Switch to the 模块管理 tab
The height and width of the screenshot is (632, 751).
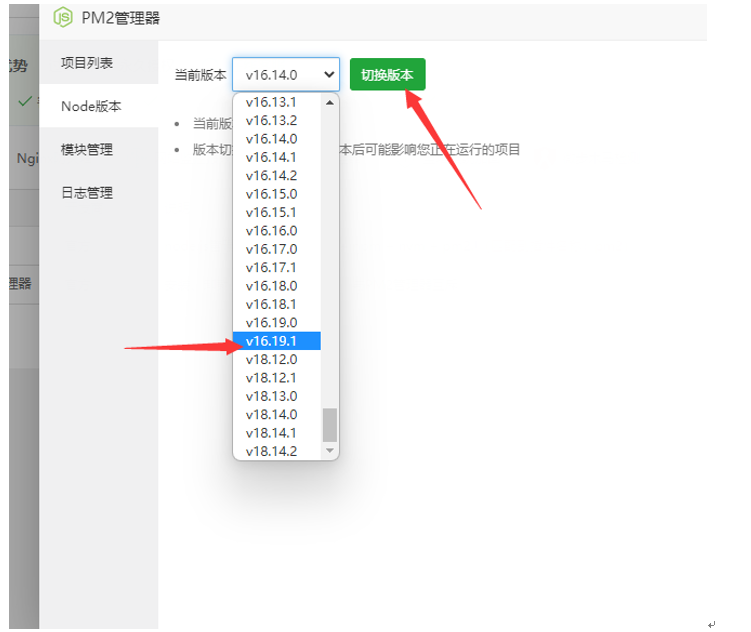pos(99,149)
